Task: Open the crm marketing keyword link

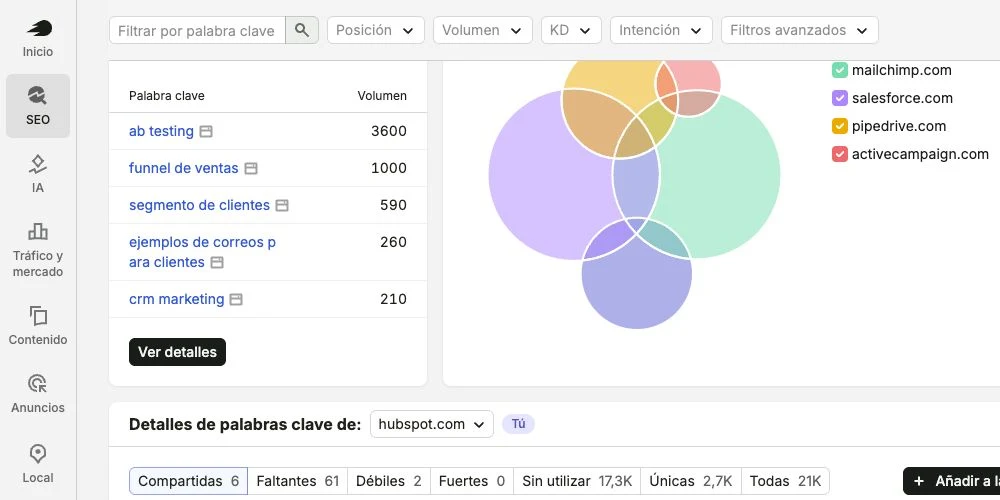Action: pos(177,299)
